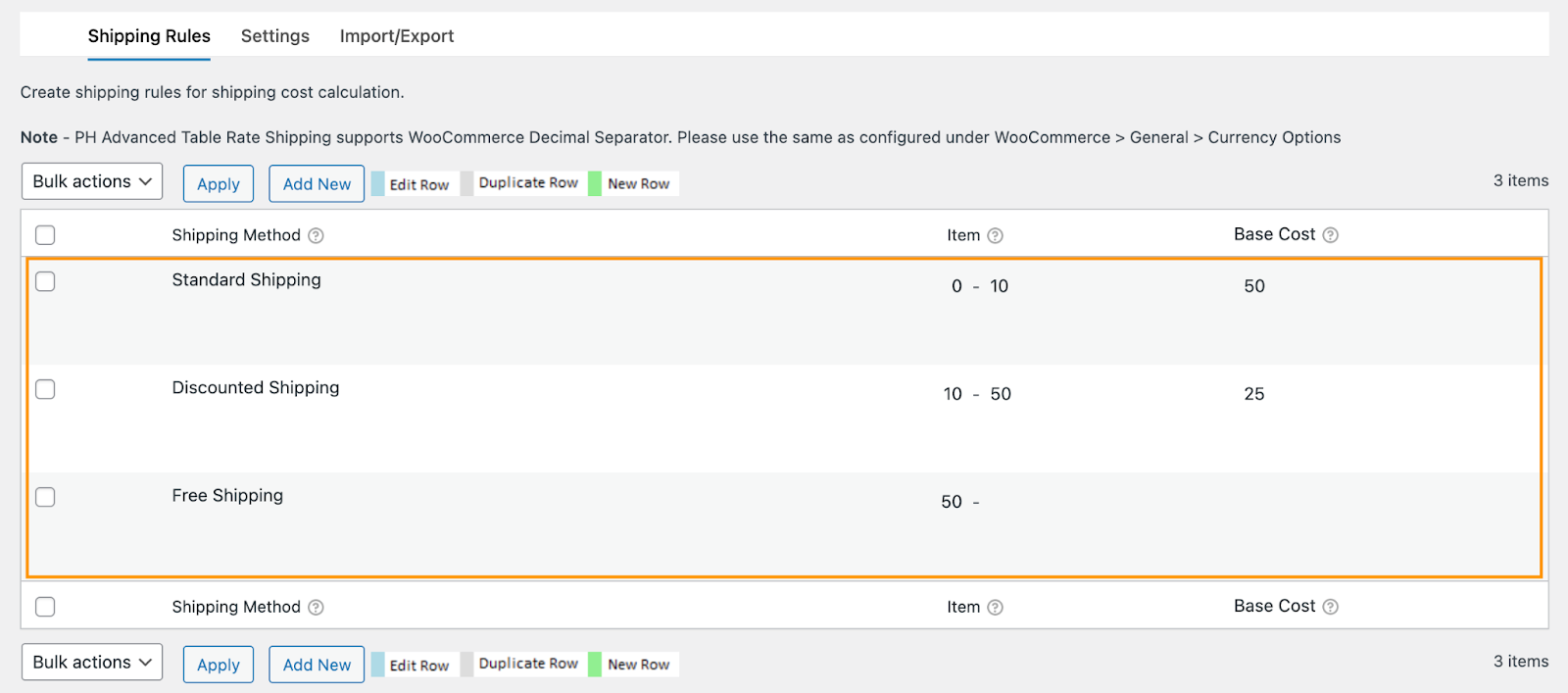Image resolution: width=1568 pixels, height=693 pixels.
Task: Check the Free Shipping row checkbox
Action: 45,497
